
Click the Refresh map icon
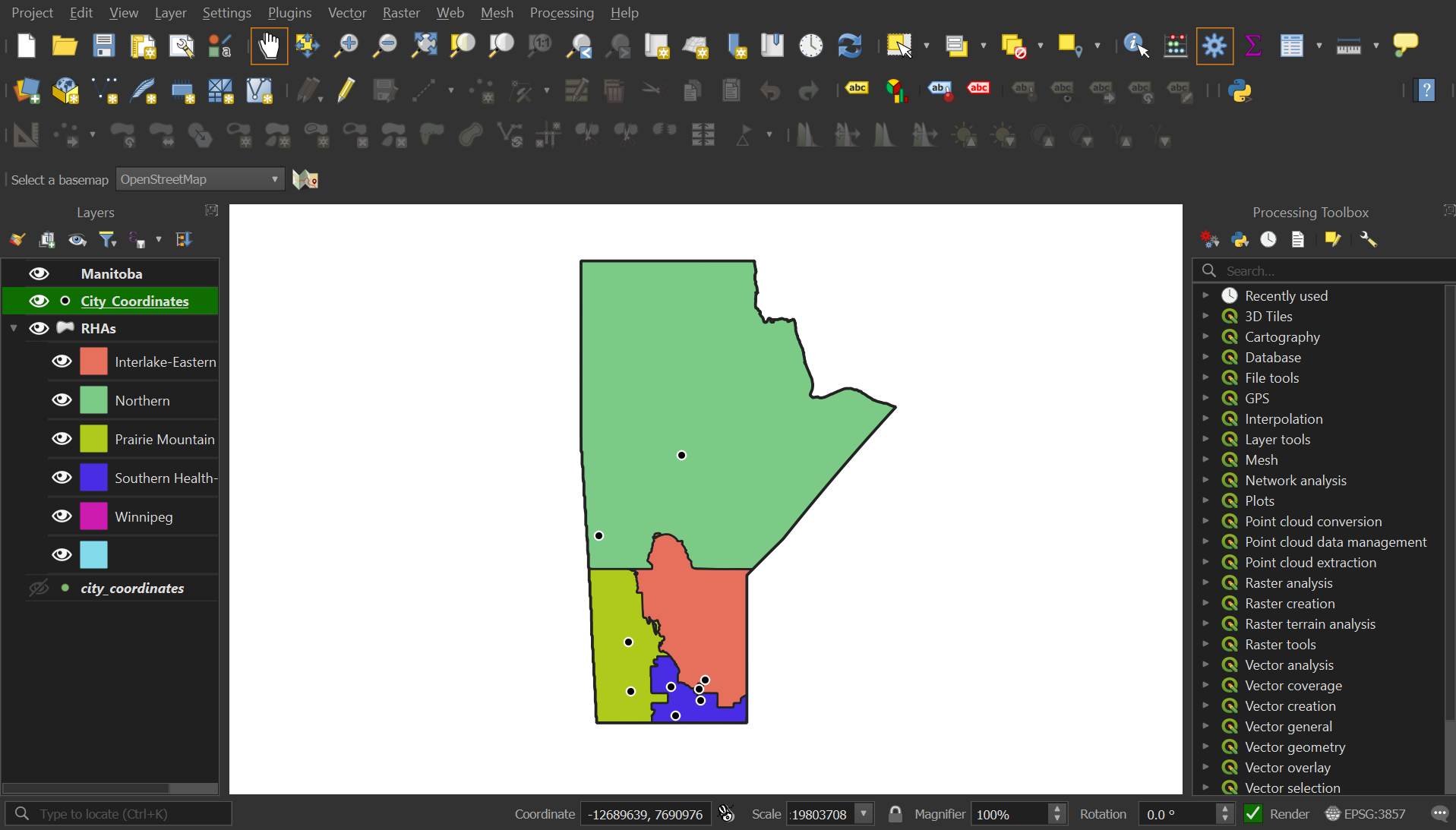pos(849,46)
